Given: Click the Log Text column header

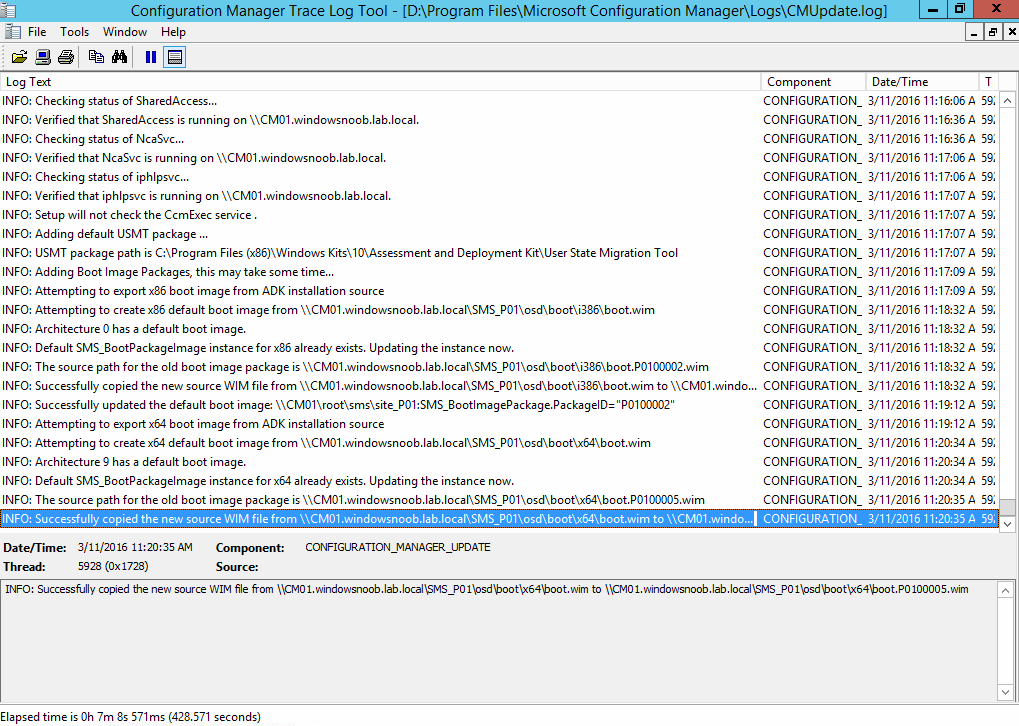Looking at the screenshot, I should pos(381,82).
